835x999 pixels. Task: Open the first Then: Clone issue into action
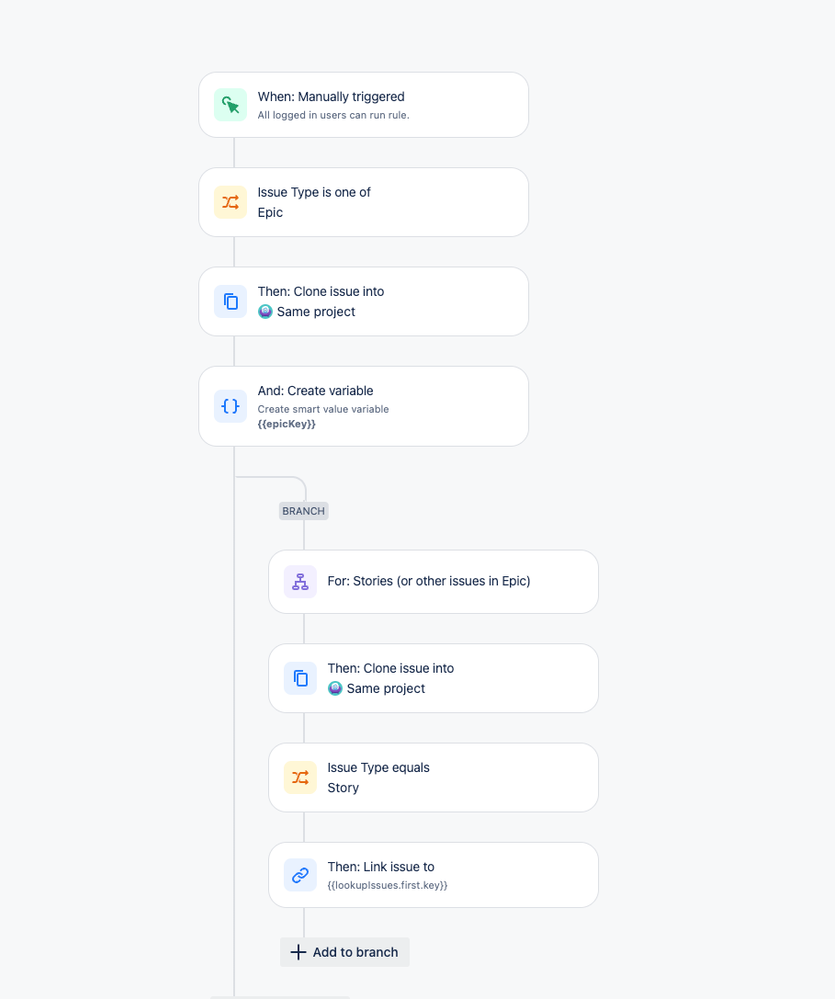tap(364, 301)
